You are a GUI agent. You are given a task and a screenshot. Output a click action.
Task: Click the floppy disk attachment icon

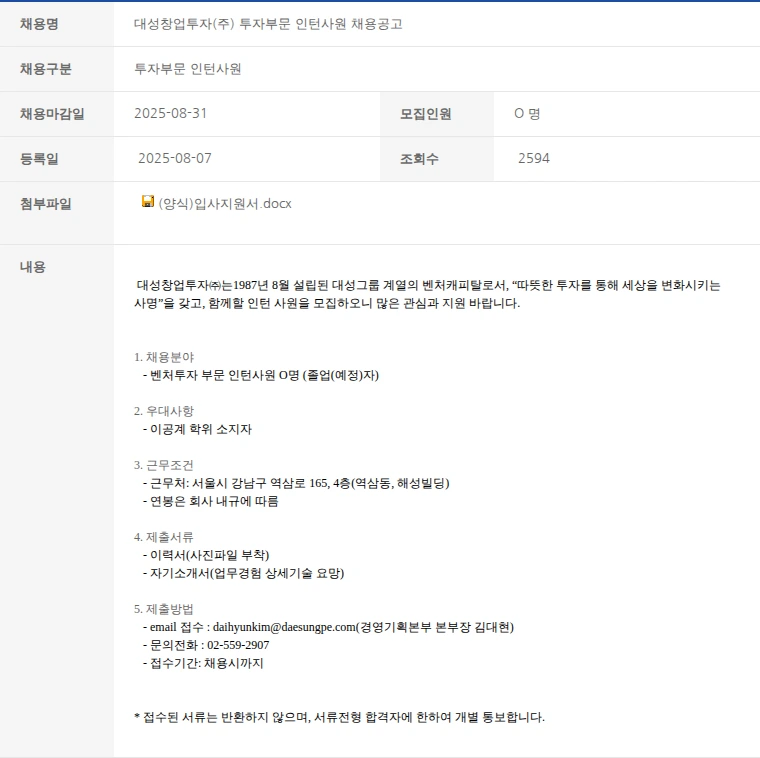coord(148,201)
